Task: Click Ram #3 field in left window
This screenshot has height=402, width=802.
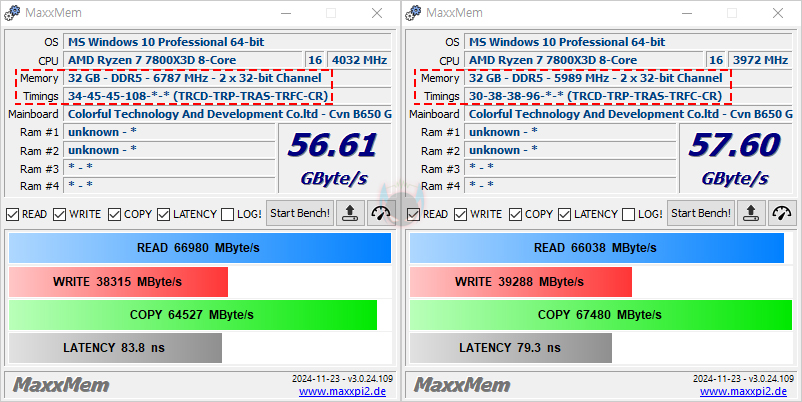Action: coord(169,168)
